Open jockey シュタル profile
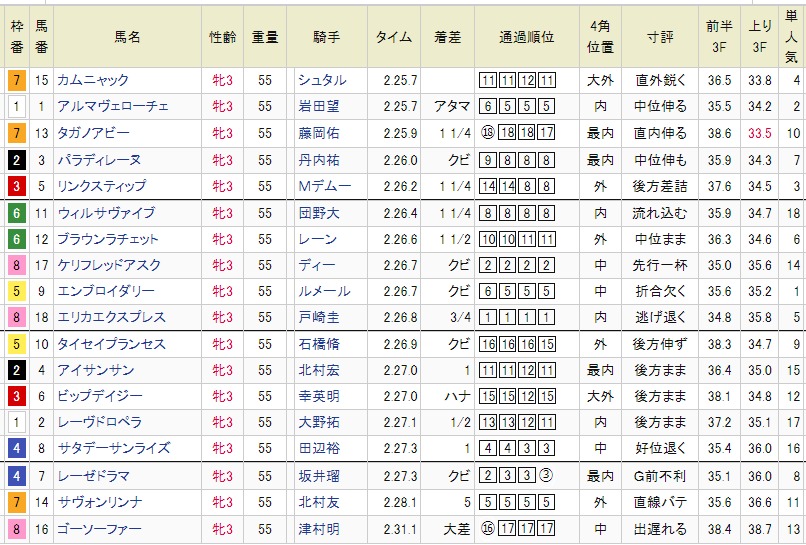The height and width of the screenshot is (545, 806). pyautogui.click(x=322, y=80)
